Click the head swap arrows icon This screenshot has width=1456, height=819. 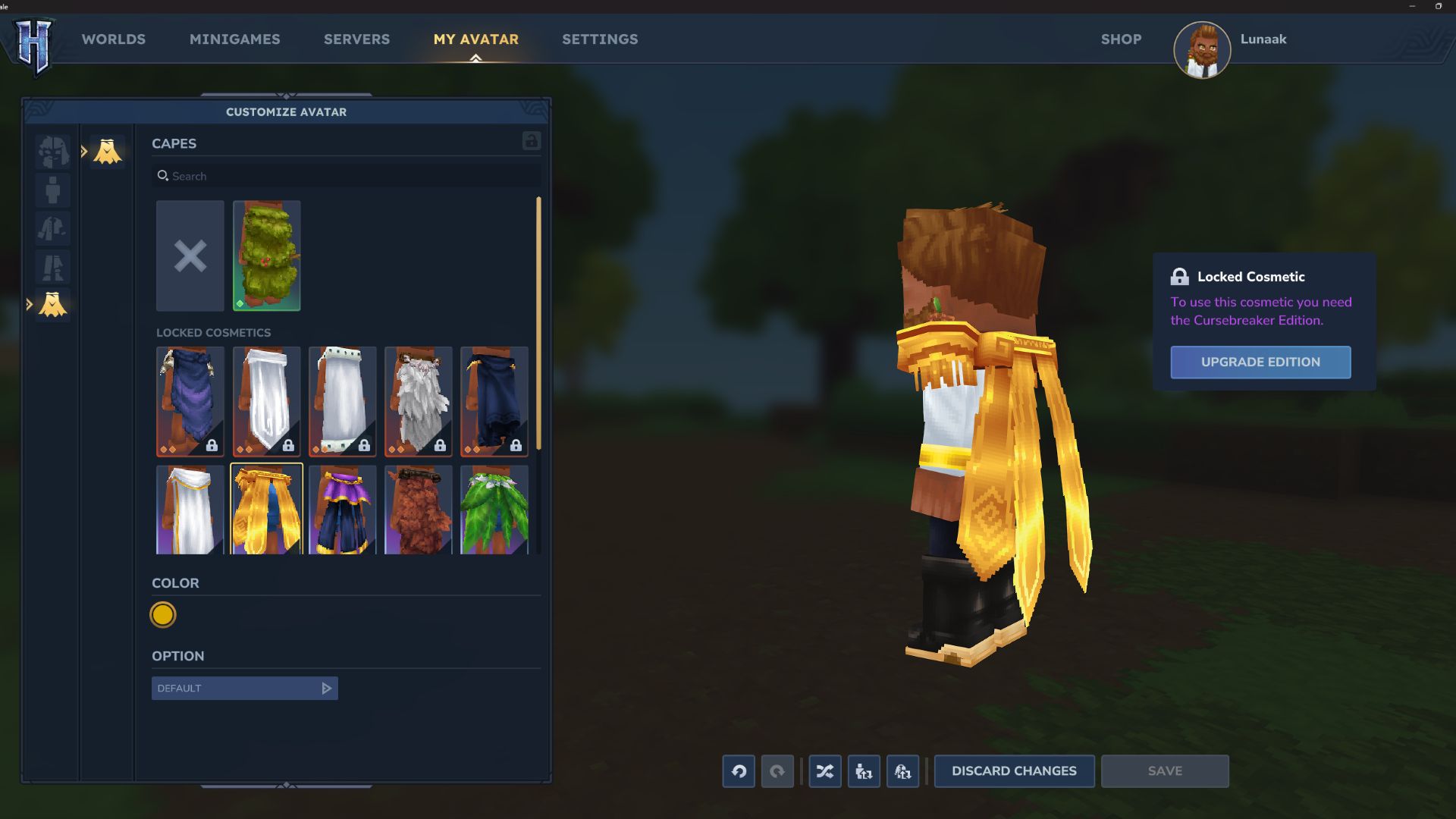tap(902, 771)
